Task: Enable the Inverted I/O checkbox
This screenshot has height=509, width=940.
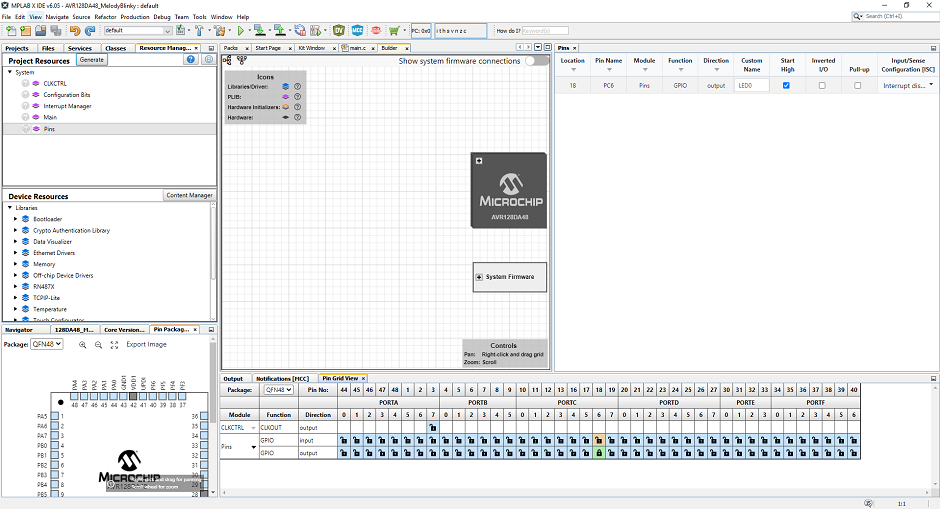Action: 822,86
